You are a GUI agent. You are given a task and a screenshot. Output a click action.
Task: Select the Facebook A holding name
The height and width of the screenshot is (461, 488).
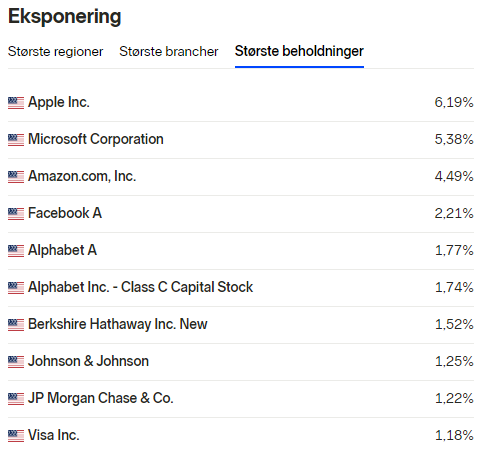pyautogui.click(x=65, y=213)
